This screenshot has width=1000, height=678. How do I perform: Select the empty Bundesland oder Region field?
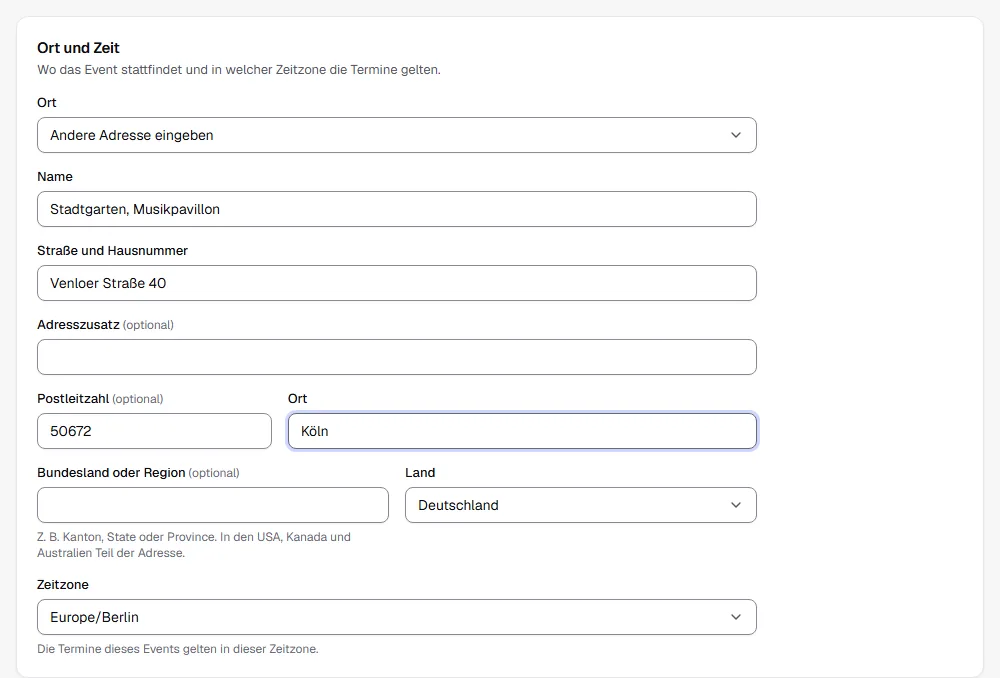point(212,505)
